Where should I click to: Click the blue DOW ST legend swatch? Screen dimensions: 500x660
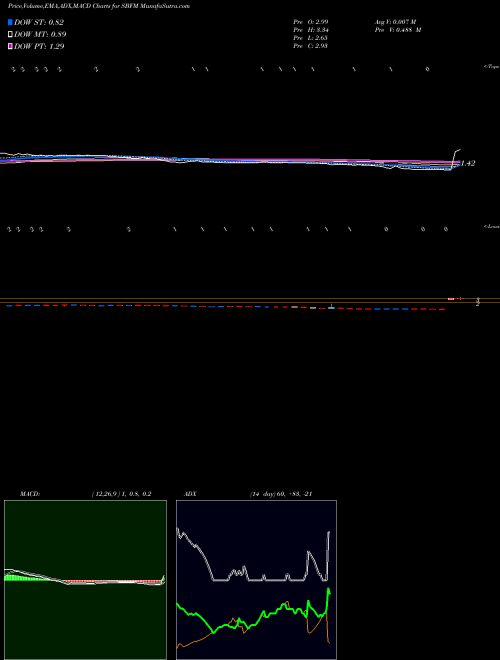pos(10,22)
